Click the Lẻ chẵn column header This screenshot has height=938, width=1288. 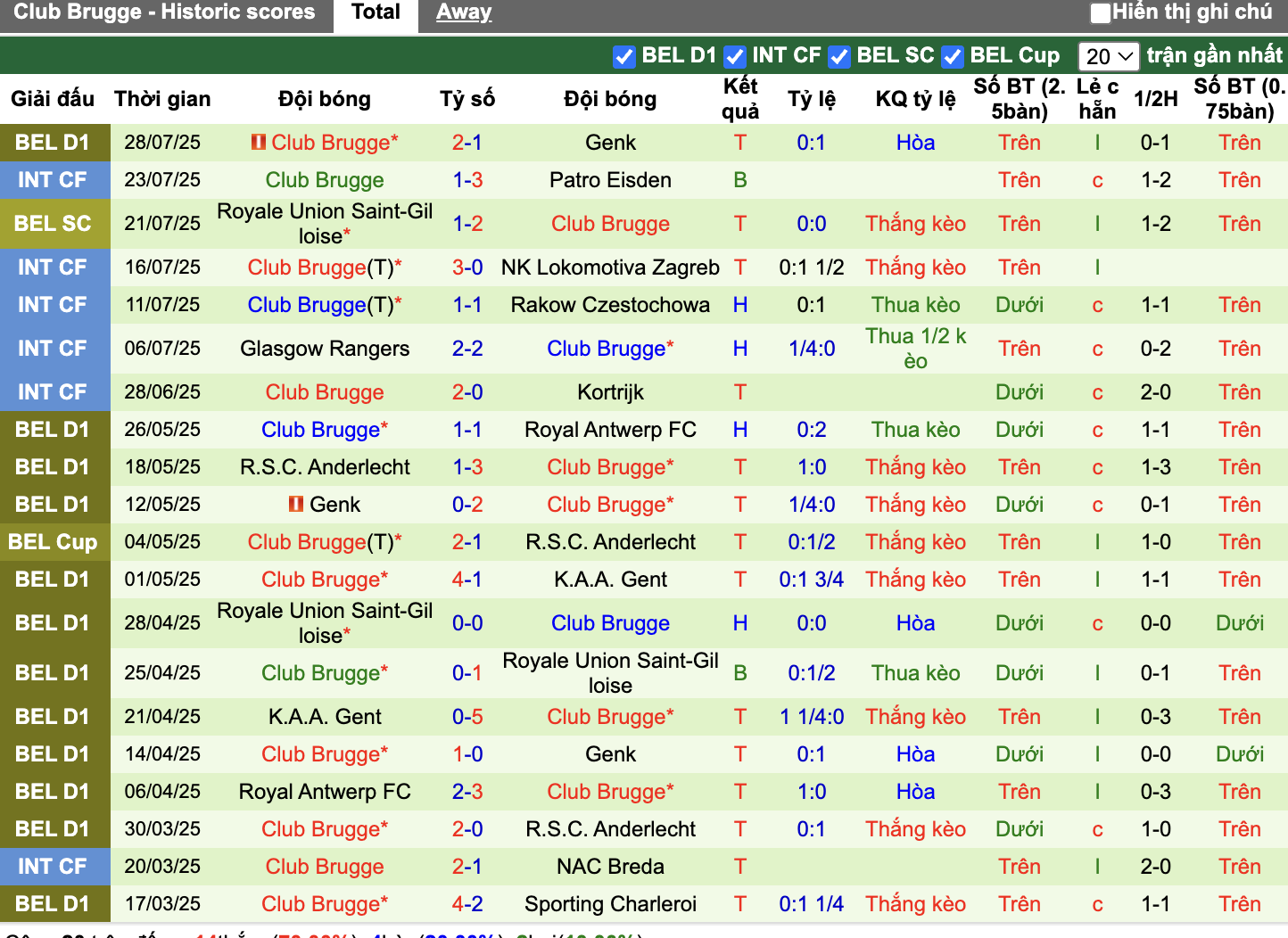click(1097, 99)
